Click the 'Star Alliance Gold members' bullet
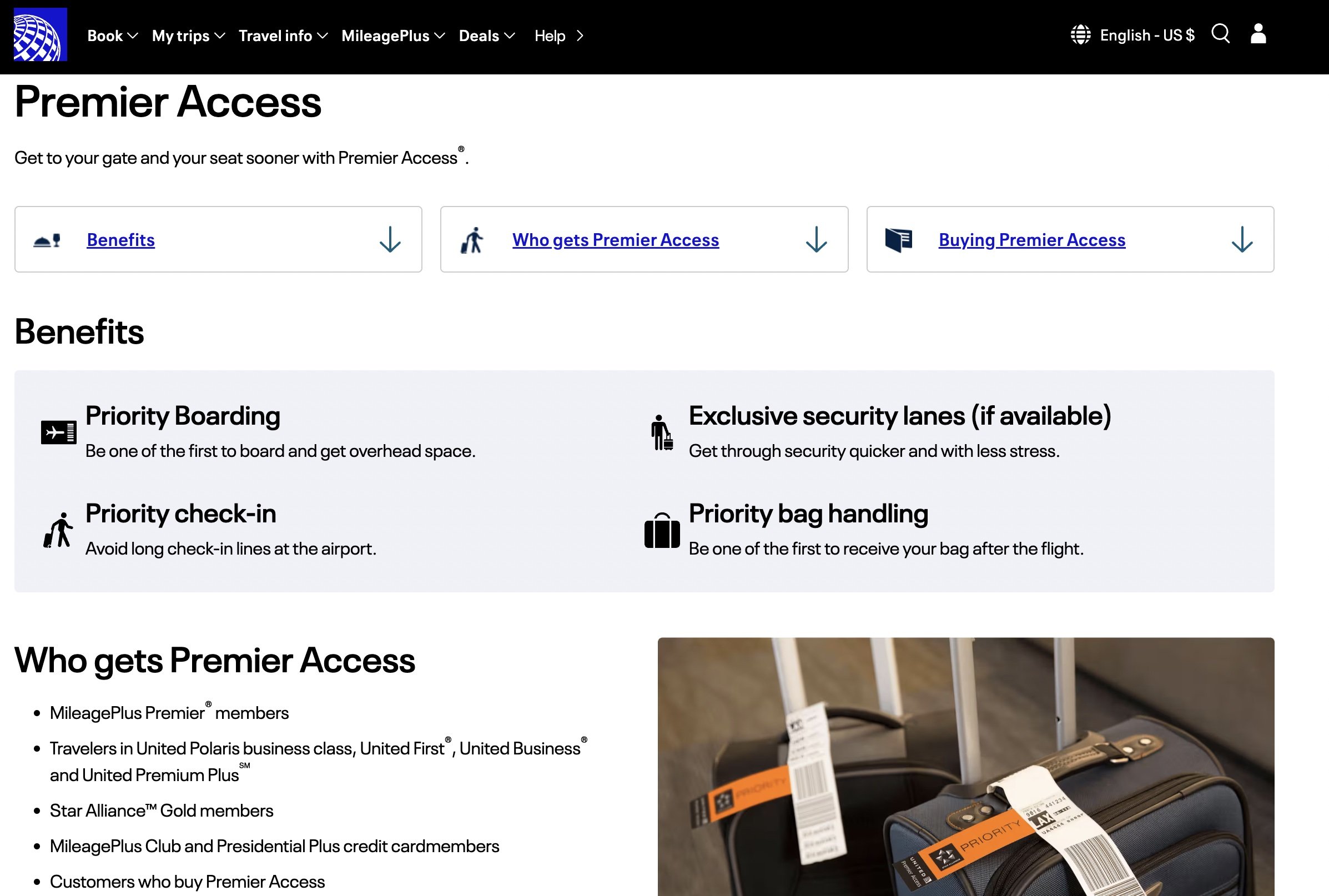This screenshot has height=896, width=1329. (162, 811)
